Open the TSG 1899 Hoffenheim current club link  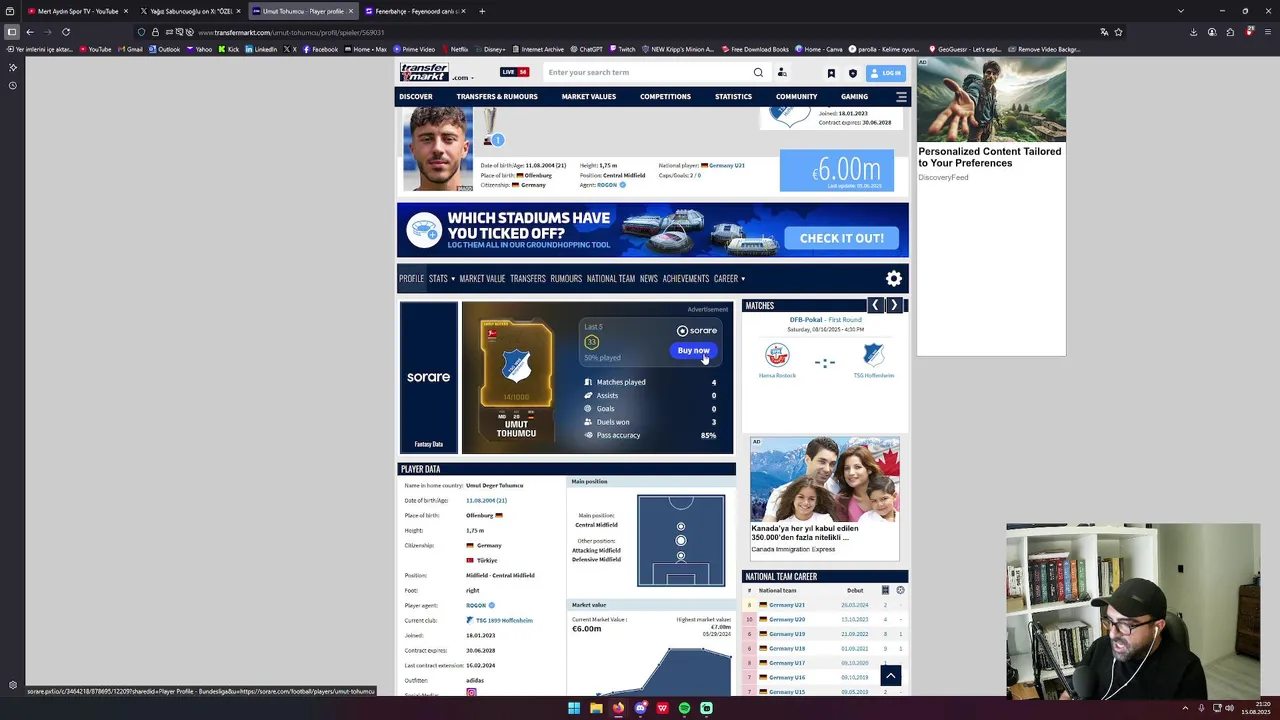tap(504, 621)
